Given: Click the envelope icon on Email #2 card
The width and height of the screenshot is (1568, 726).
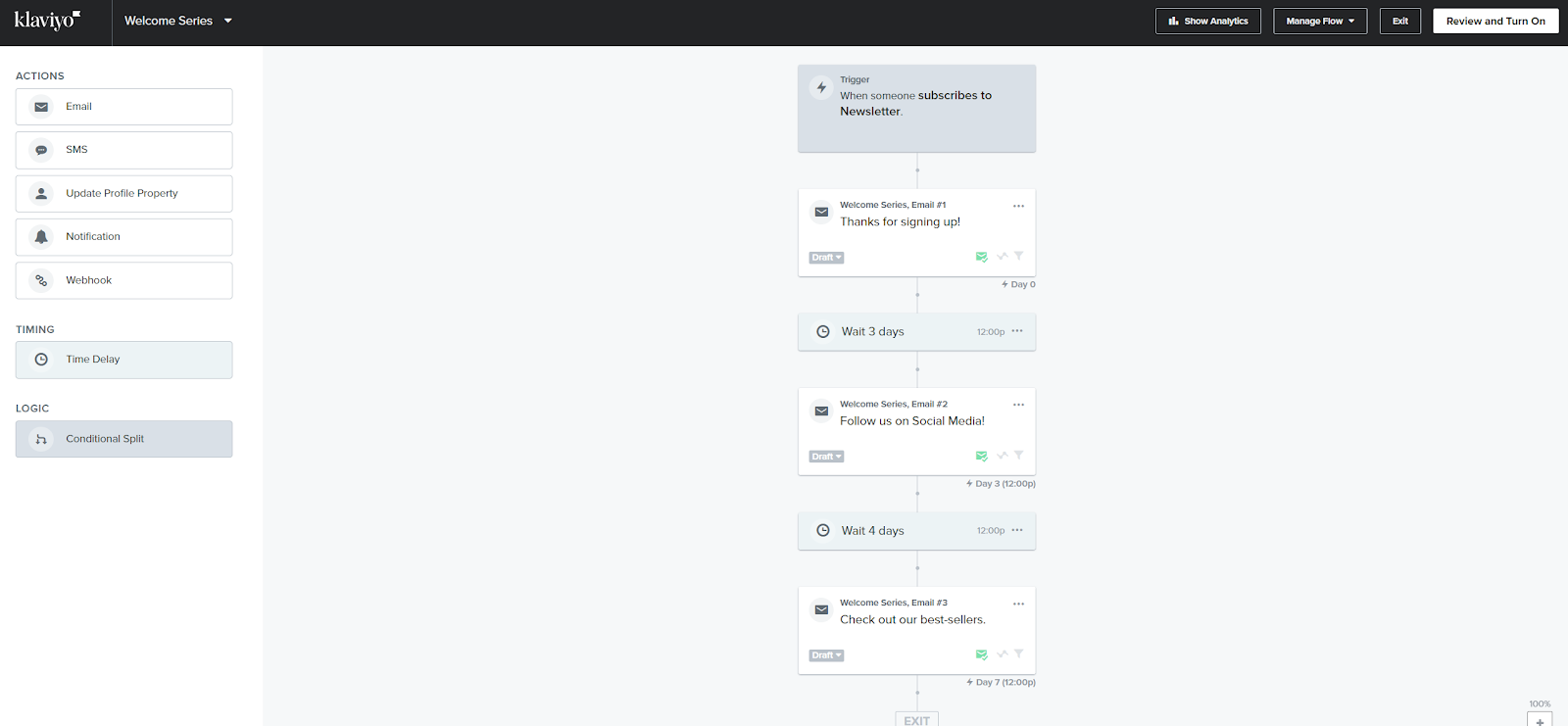Looking at the screenshot, I should pos(821,411).
